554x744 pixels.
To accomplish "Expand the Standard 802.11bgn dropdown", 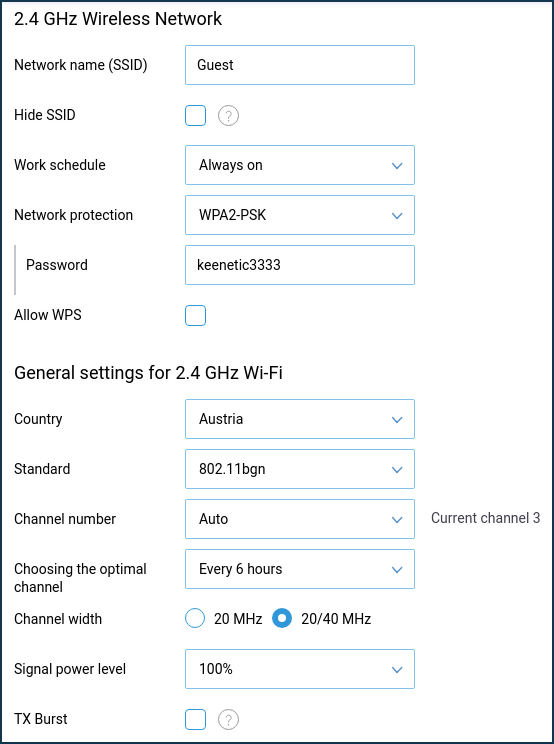I will pyautogui.click(x=300, y=469).
